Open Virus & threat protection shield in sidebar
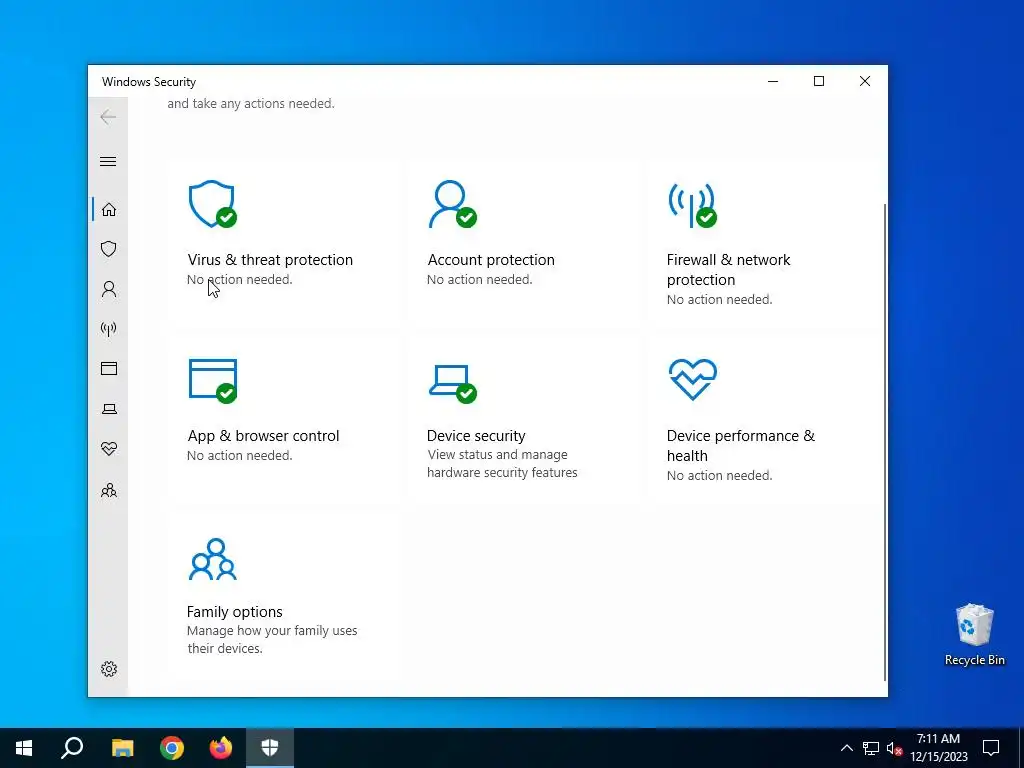The width and height of the screenshot is (1024, 768). (x=109, y=249)
